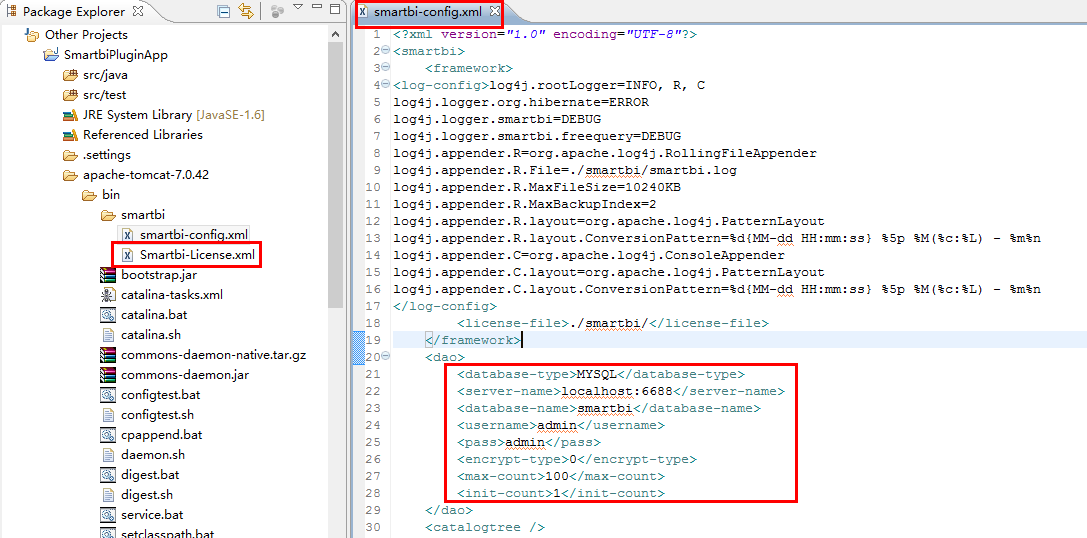This screenshot has height=538, width=1087.
Task: Click the Package Explorer vertical scrollbar thumb
Action: point(336,175)
